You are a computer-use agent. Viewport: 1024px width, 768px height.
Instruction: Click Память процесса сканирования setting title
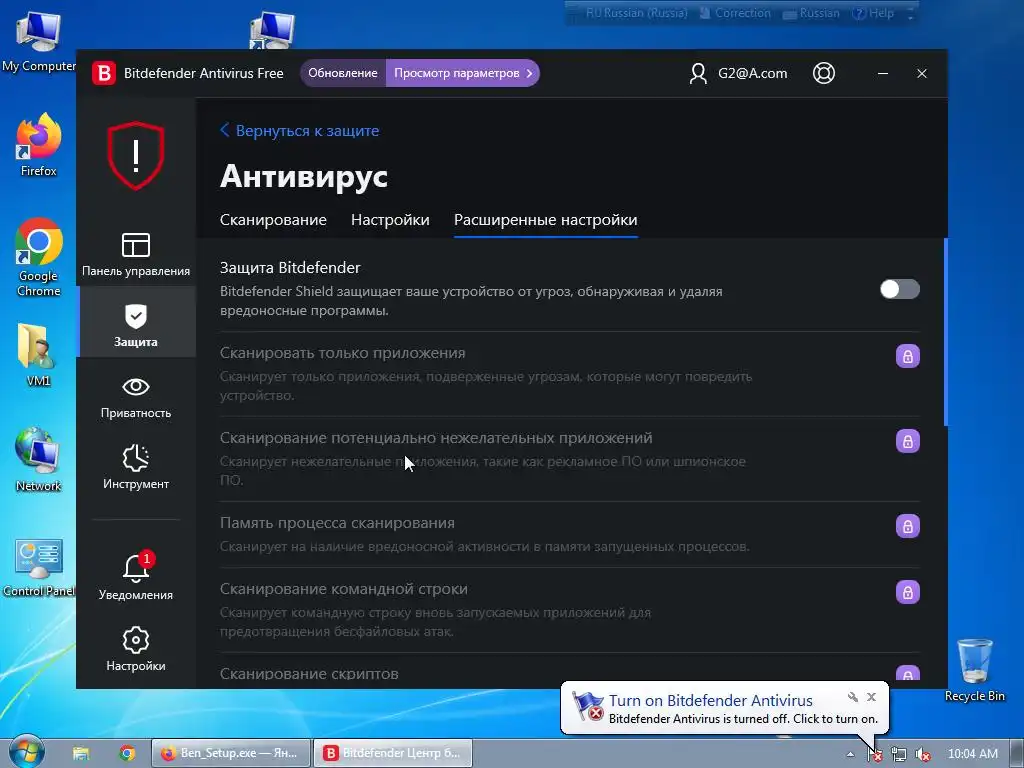point(337,523)
